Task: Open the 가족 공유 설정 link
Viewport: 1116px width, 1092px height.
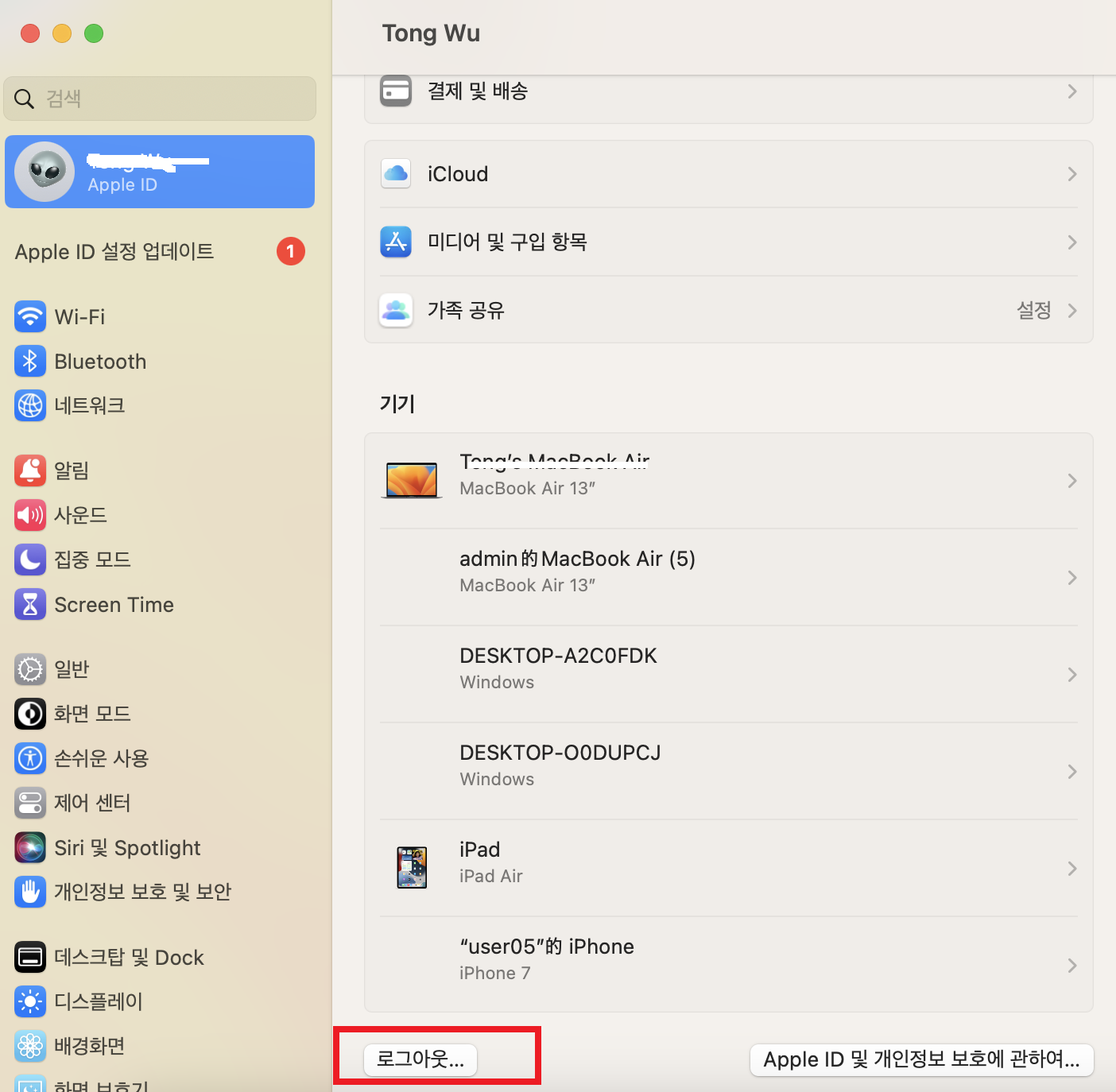Action: click(1034, 311)
